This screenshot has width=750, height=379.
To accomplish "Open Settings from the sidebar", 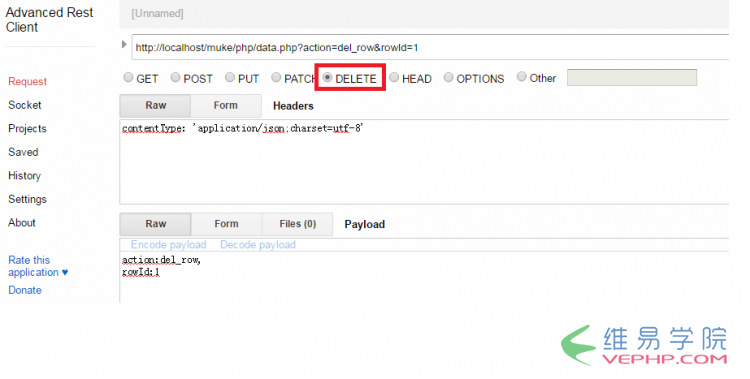I will point(27,199).
